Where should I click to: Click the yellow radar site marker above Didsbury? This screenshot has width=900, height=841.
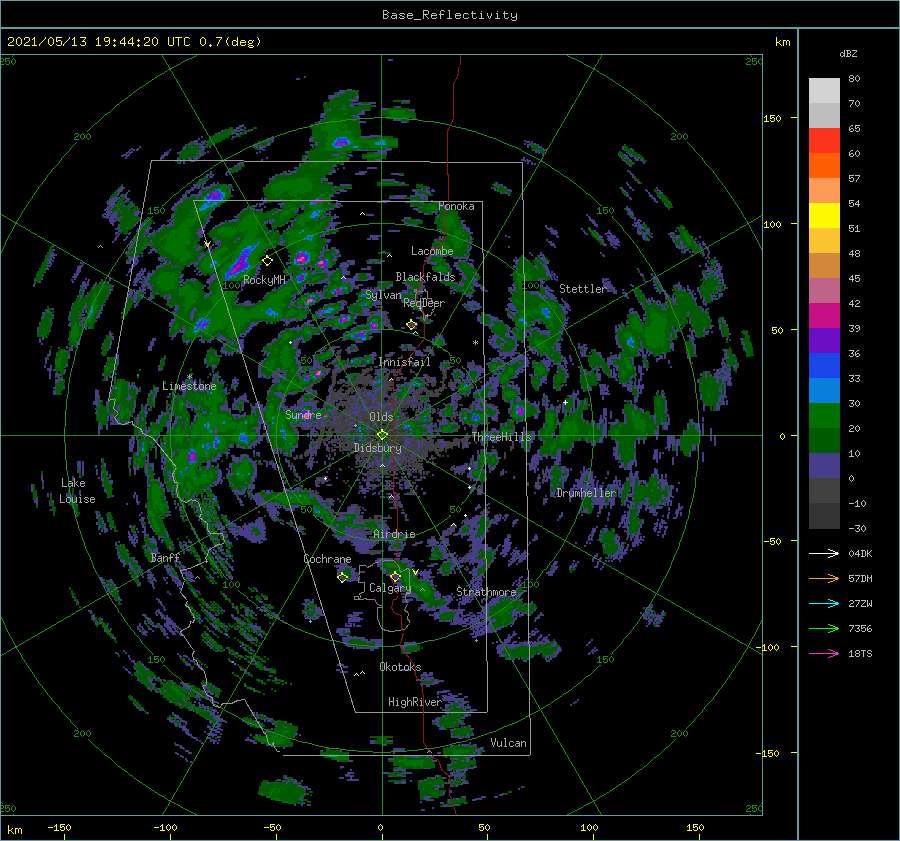pos(382,435)
